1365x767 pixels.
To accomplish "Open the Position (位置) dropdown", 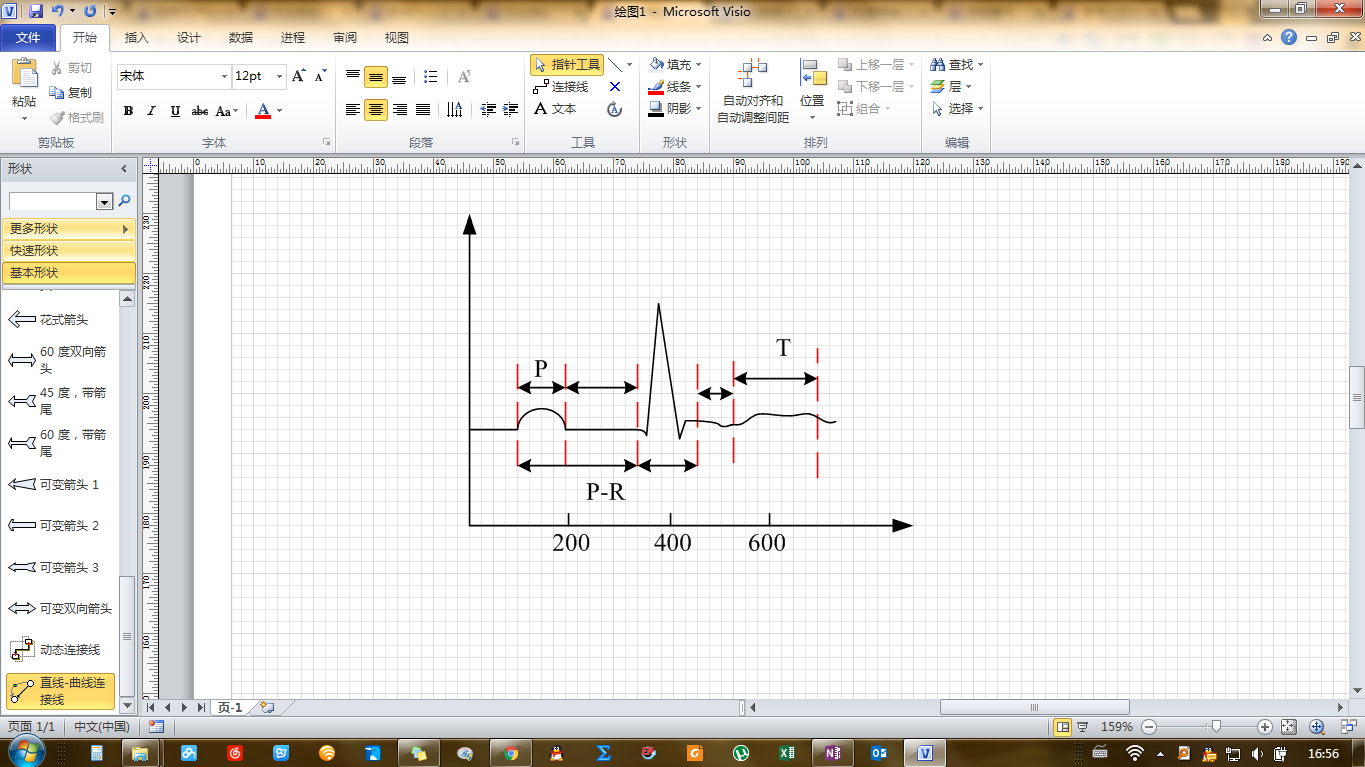I will coord(812,90).
